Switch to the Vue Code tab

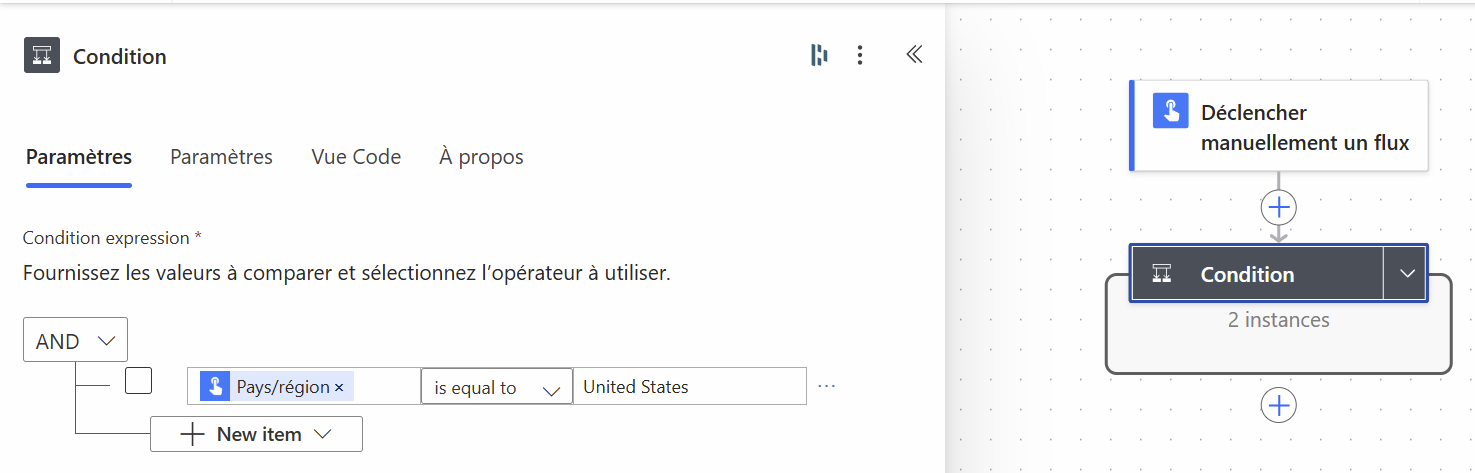(356, 157)
